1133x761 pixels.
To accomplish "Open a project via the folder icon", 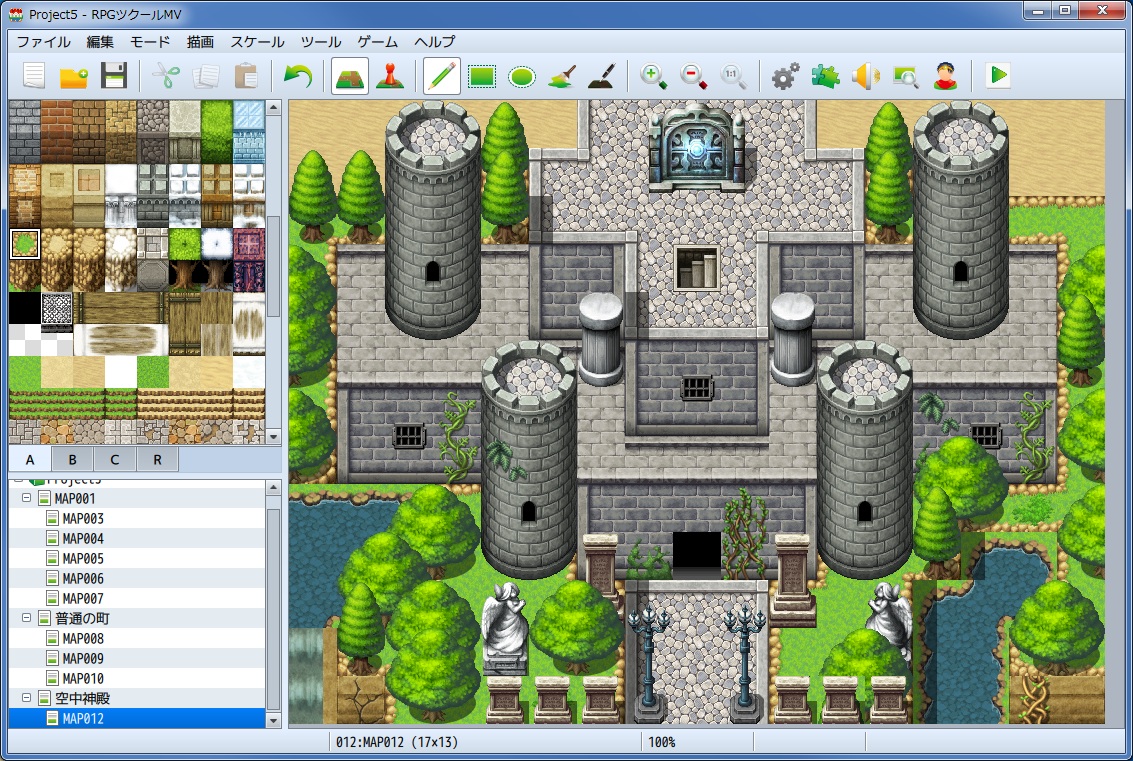I will point(74,76).
